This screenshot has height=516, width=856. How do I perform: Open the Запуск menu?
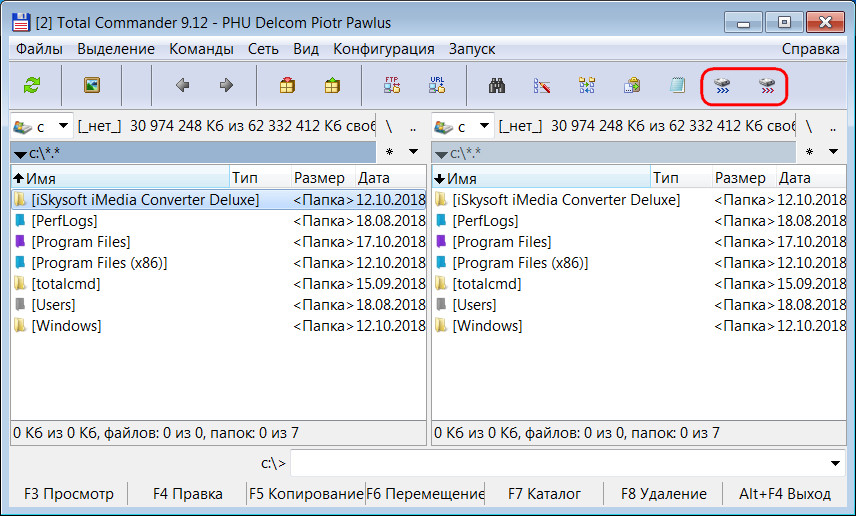tap(472, 49)
